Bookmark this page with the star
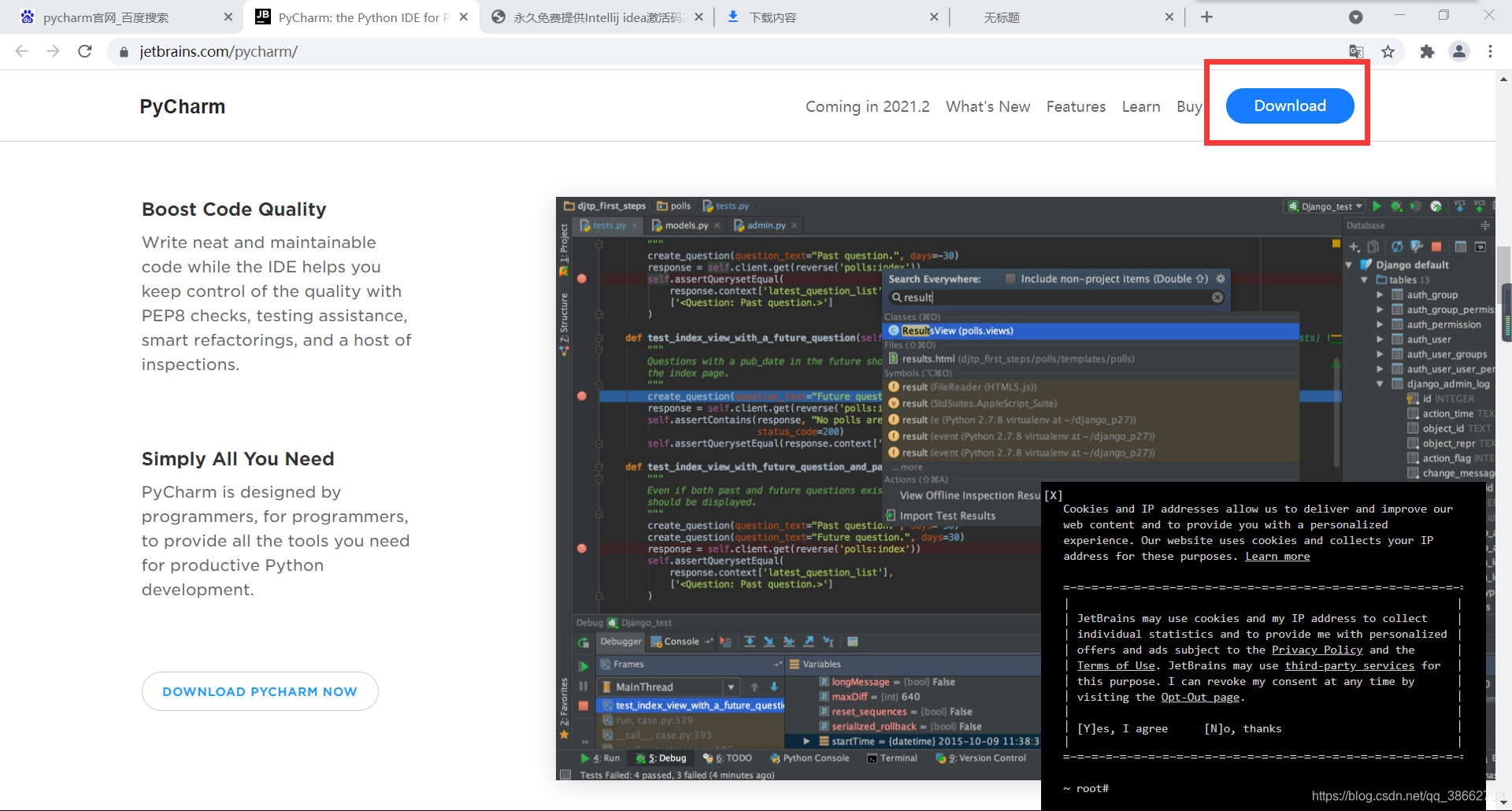The height and width of the screenshot is (811, 1512). (1388, 51)
